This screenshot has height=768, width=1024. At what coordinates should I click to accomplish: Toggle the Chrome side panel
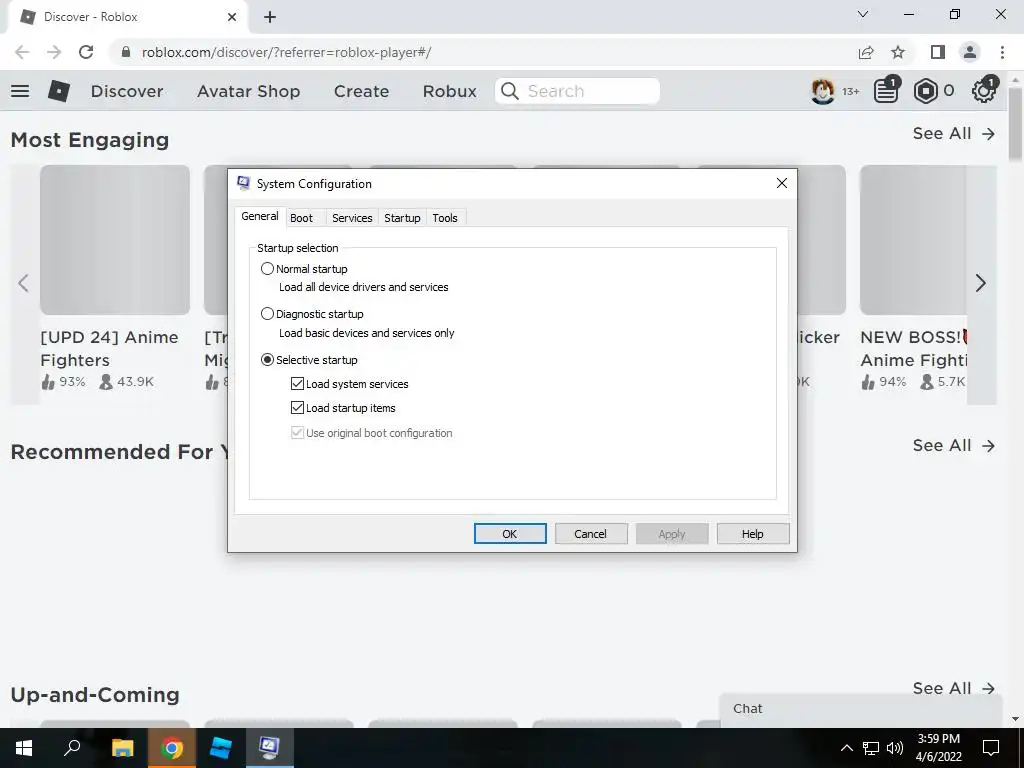[x=938, y=52]
